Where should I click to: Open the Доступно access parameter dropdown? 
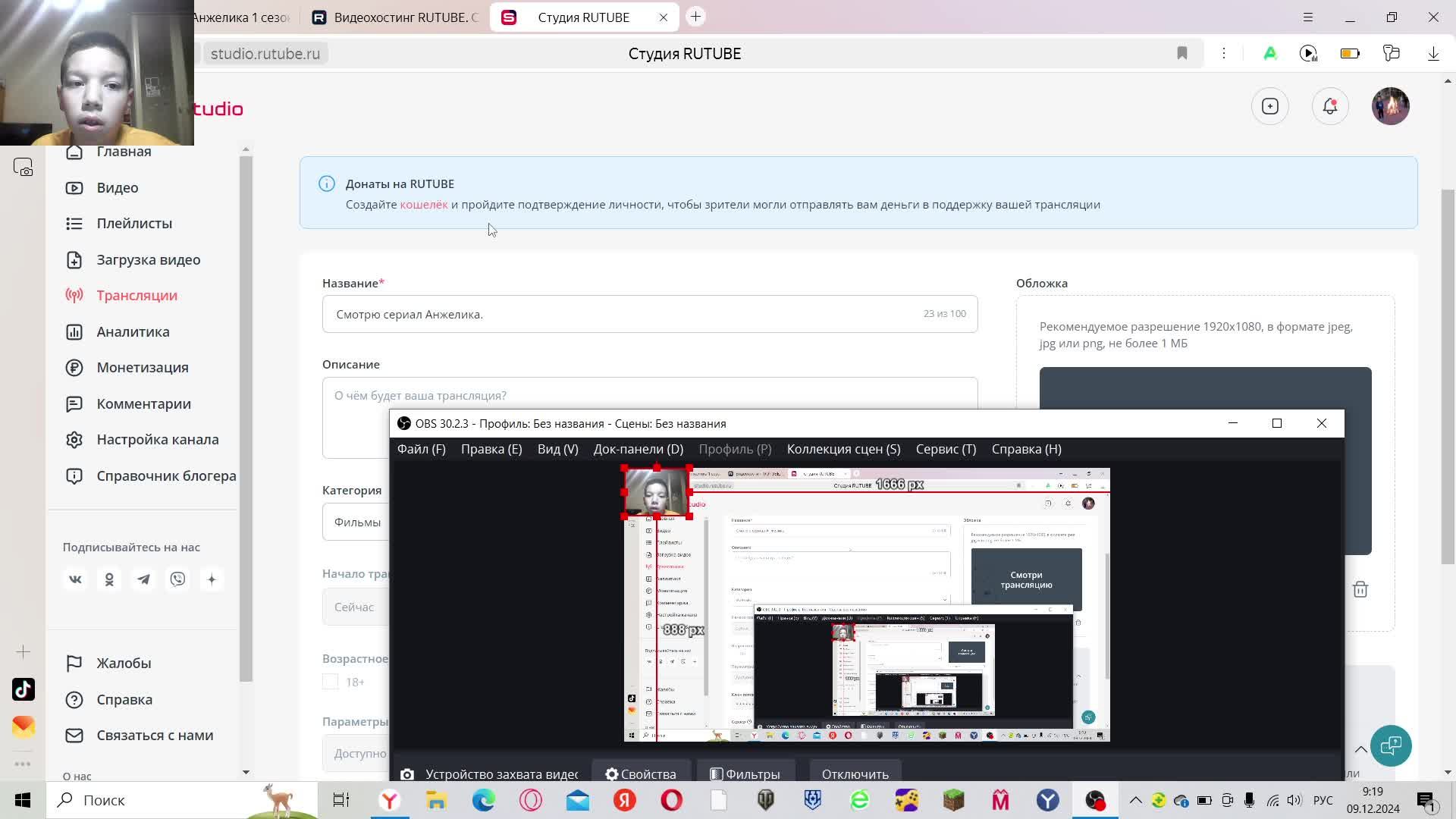click(355, 753)
